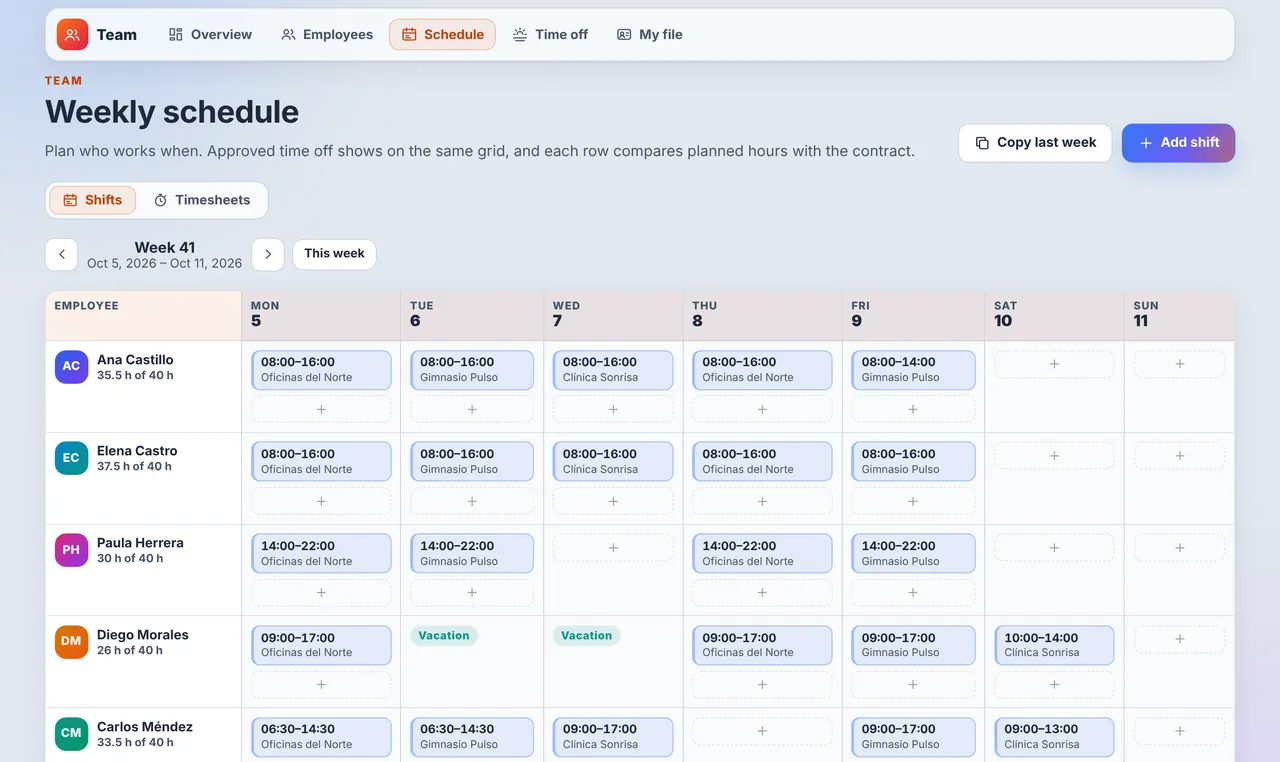Open Ana Castillo's Friday 08:00–14:00 shift
The height and width of the screenshot is (762, 1280).
point(913,370)
